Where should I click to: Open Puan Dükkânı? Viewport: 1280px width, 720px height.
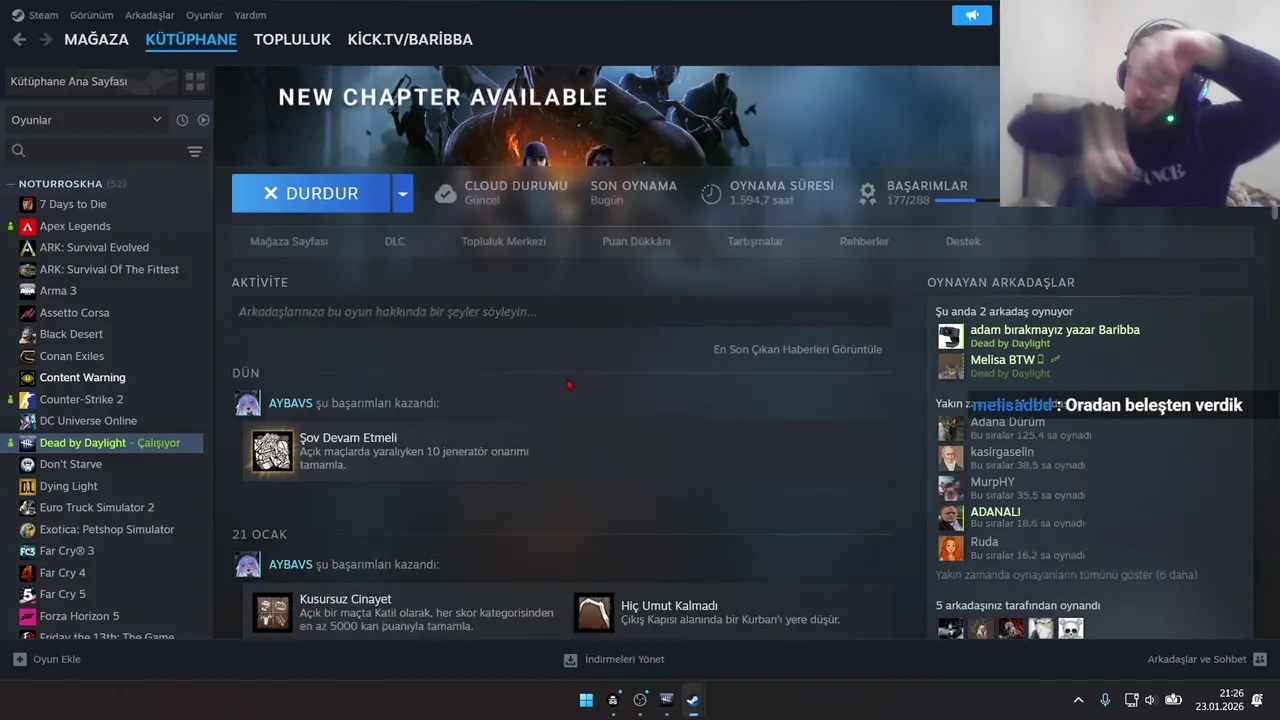(636, 241)
